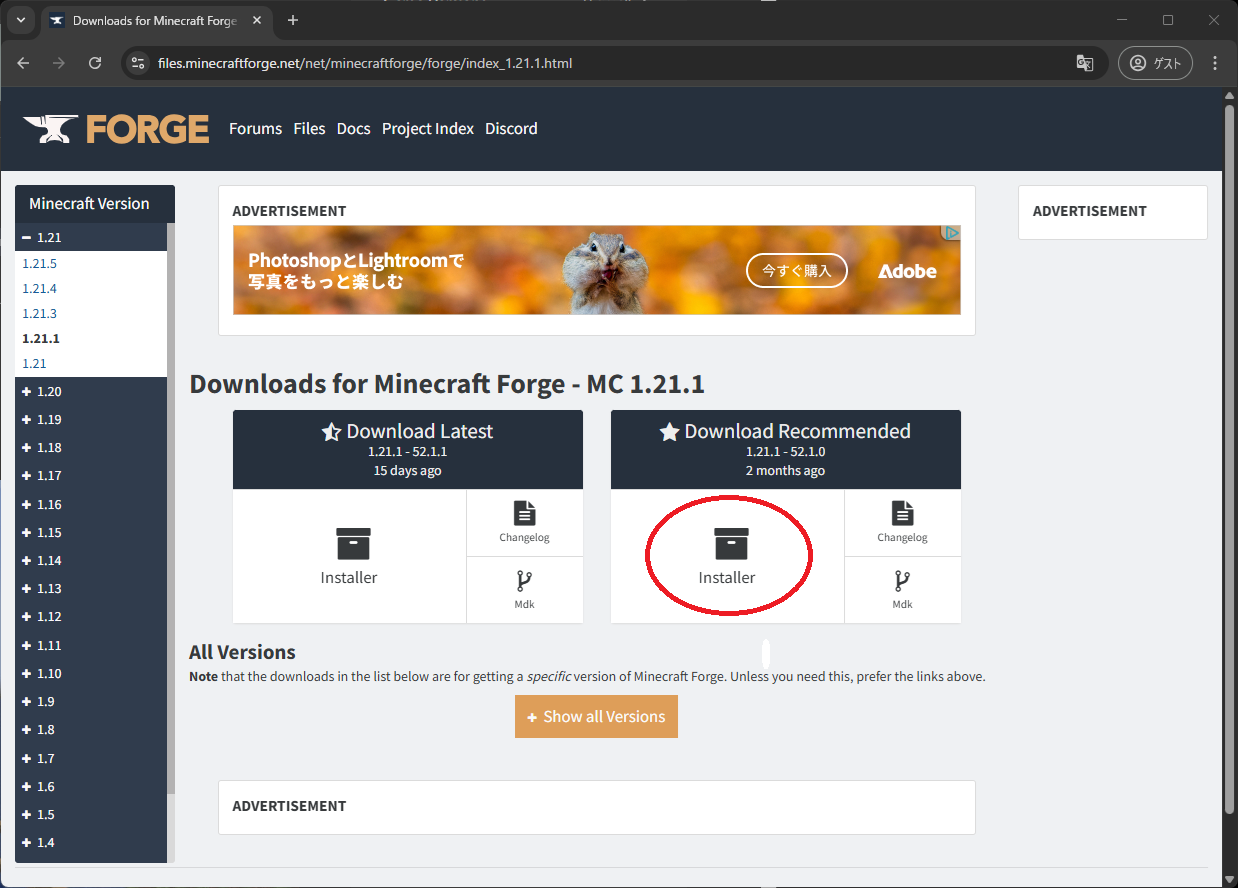Click the Adobe ad purchase button
This screenshot has width=1238, height=888.
click(x=797, y=271)
